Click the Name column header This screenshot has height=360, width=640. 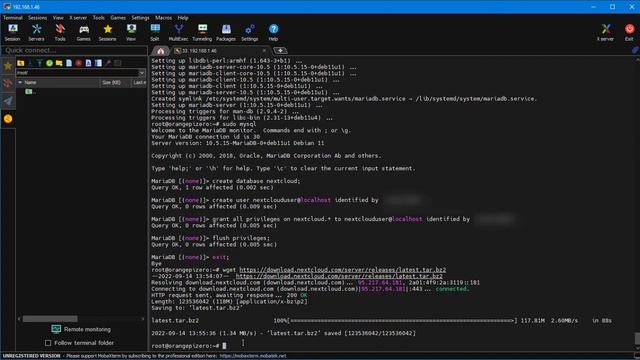pyautogui.click(x=58, y=82)
